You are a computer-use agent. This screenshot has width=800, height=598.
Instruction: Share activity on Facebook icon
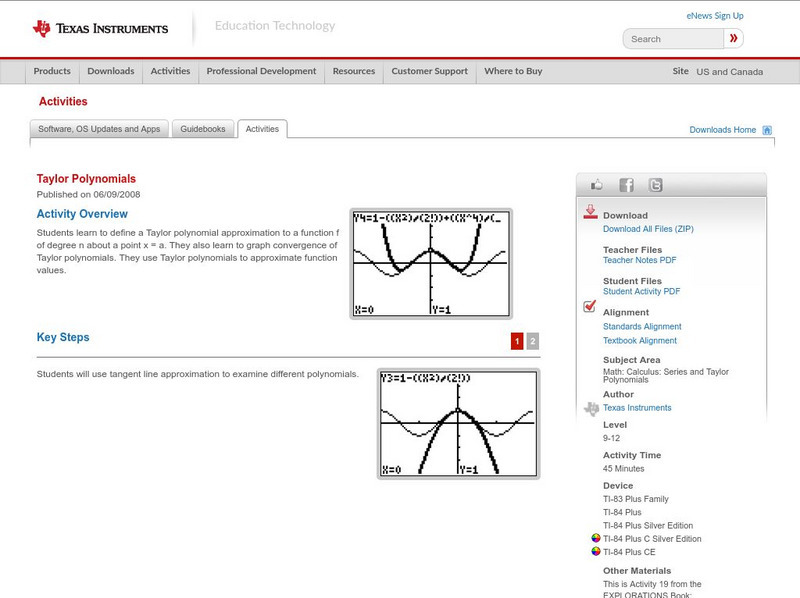[x=626, y=185]
